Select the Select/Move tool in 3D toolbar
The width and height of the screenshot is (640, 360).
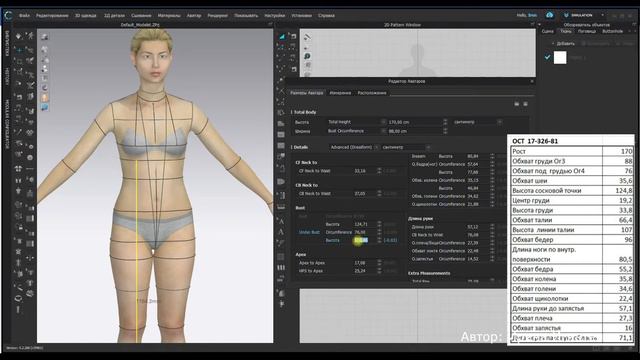(x=19, y=50)
